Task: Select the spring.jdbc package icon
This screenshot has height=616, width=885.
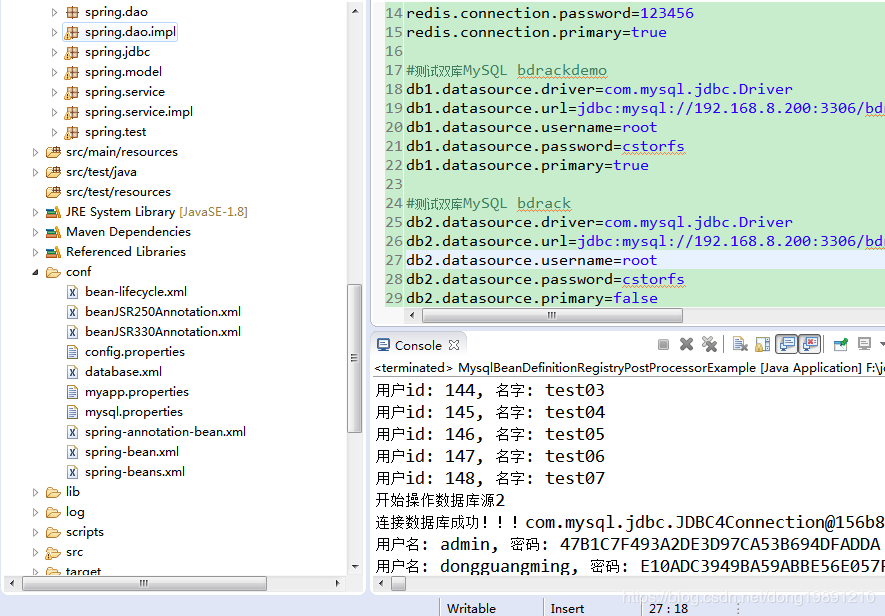Action: [72, 53]
